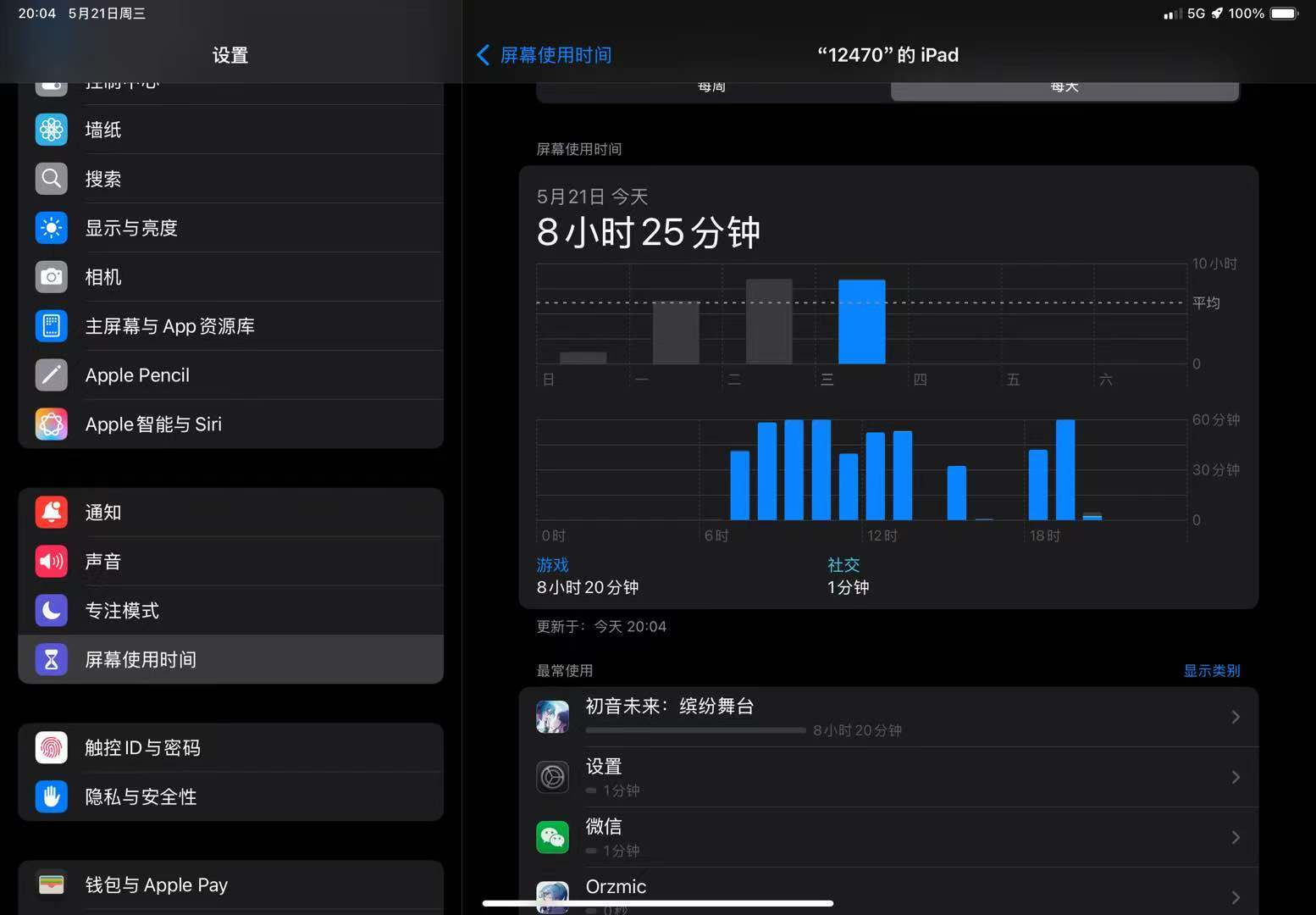Screen dimensions: 1316x915
Task: Select 屏幕使用时间 in the sidebar
Action: [x=231, y=660]
